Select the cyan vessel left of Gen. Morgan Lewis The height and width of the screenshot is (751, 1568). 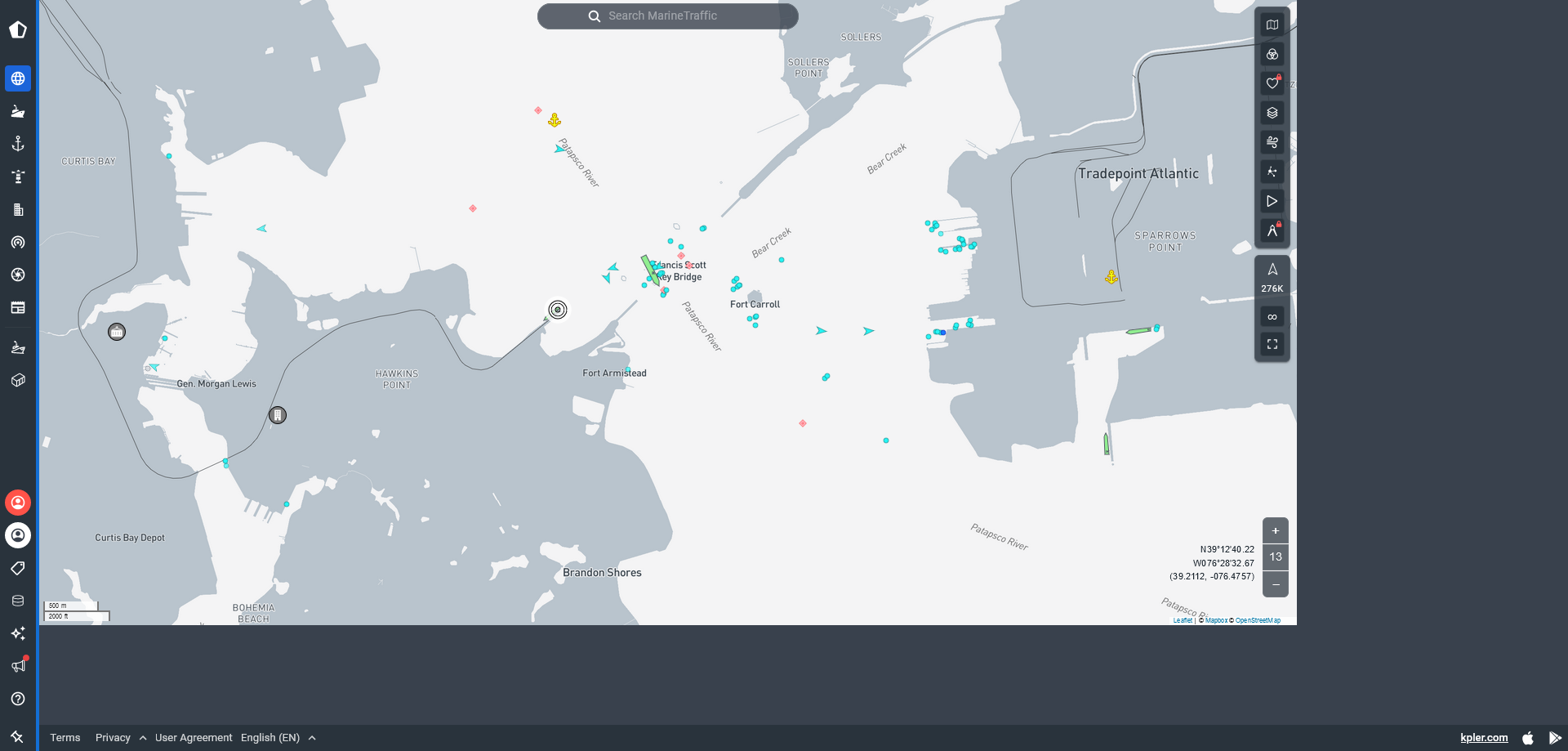pos(154,367)
